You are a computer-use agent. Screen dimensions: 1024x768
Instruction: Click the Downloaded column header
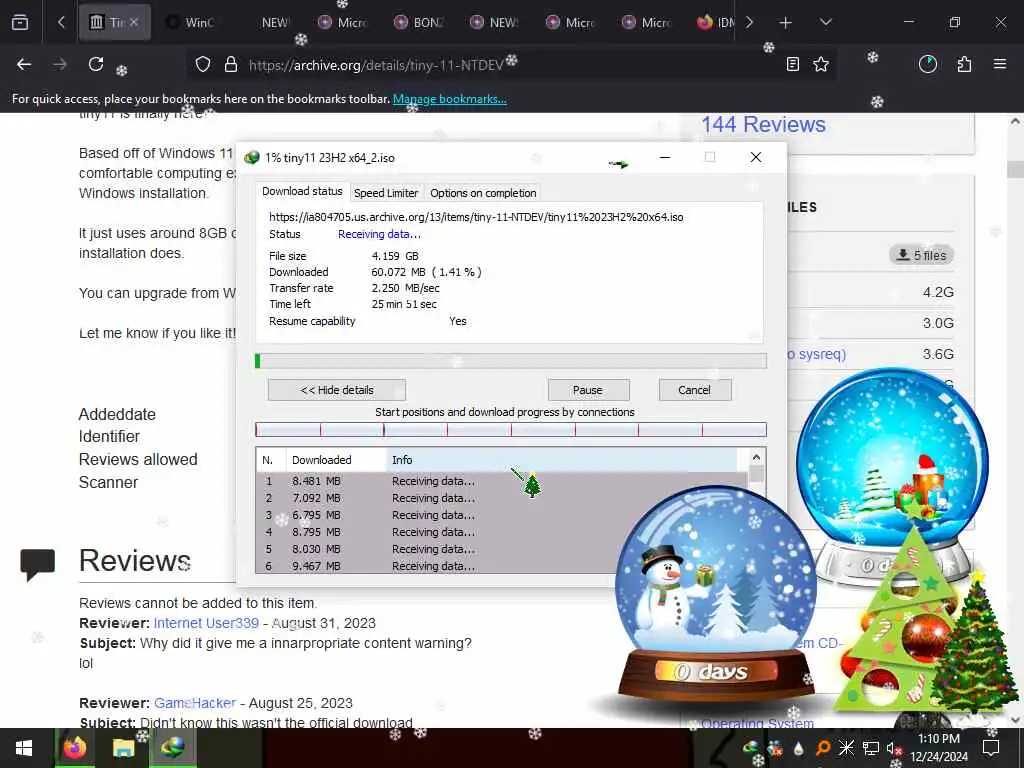point(336,460)
